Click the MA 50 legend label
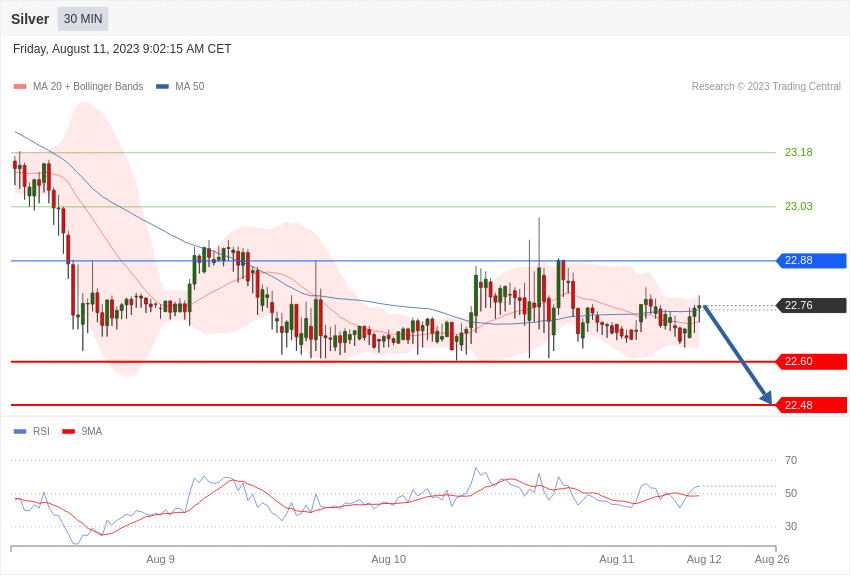This screenshot has width=850, height=576. click(190, 86)
